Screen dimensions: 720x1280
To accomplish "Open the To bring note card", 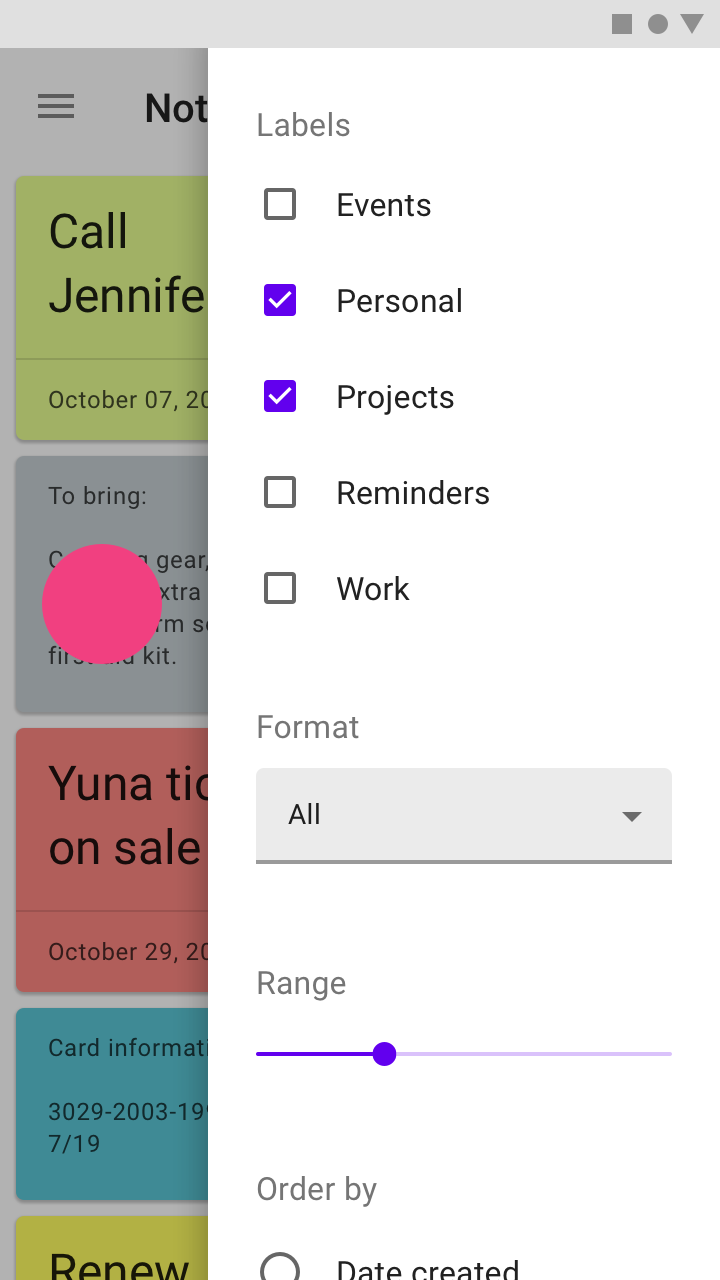I will 112,584.
